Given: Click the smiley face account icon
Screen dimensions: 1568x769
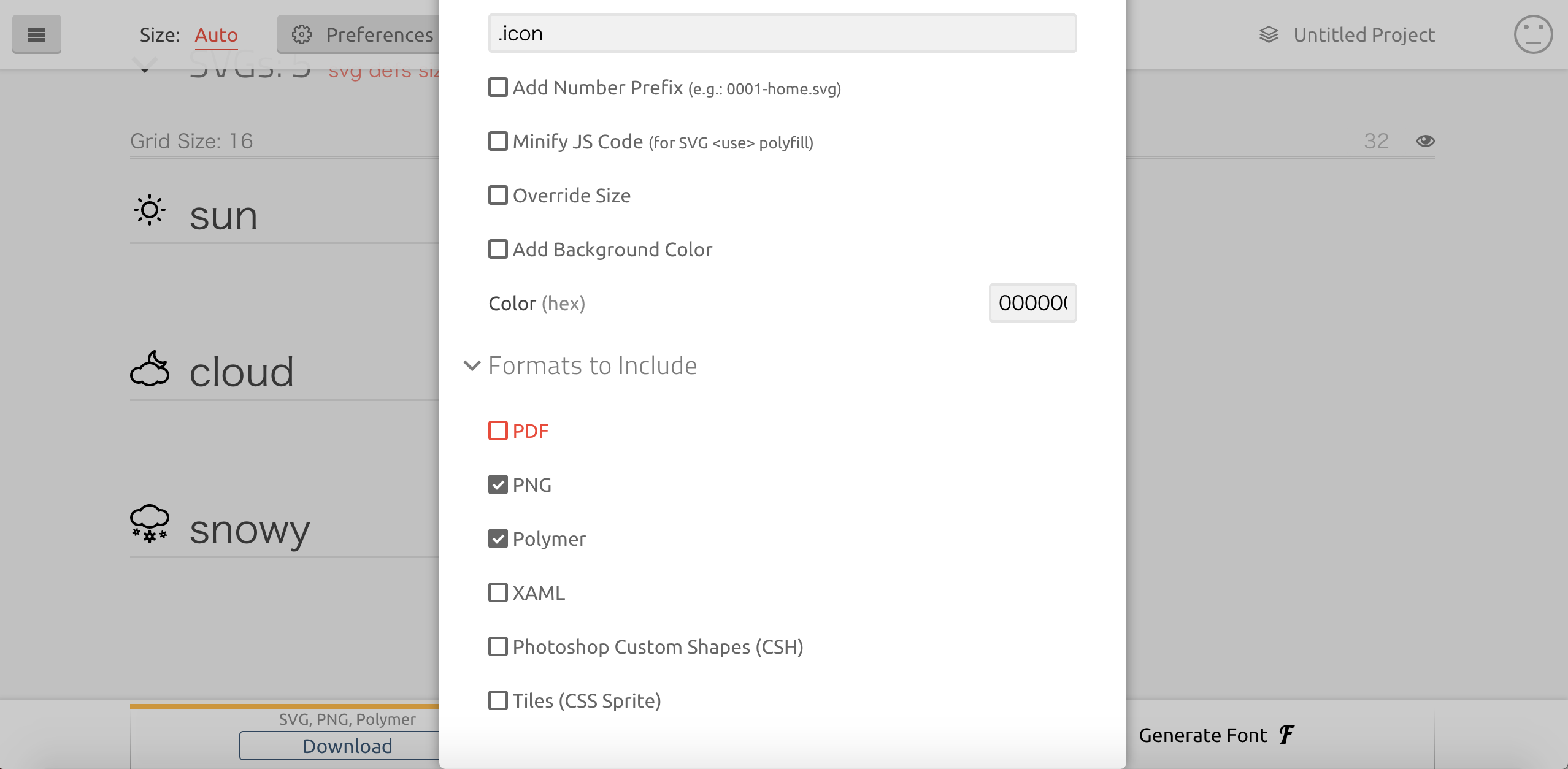Looking at the screenshot, I should 1532,34.
